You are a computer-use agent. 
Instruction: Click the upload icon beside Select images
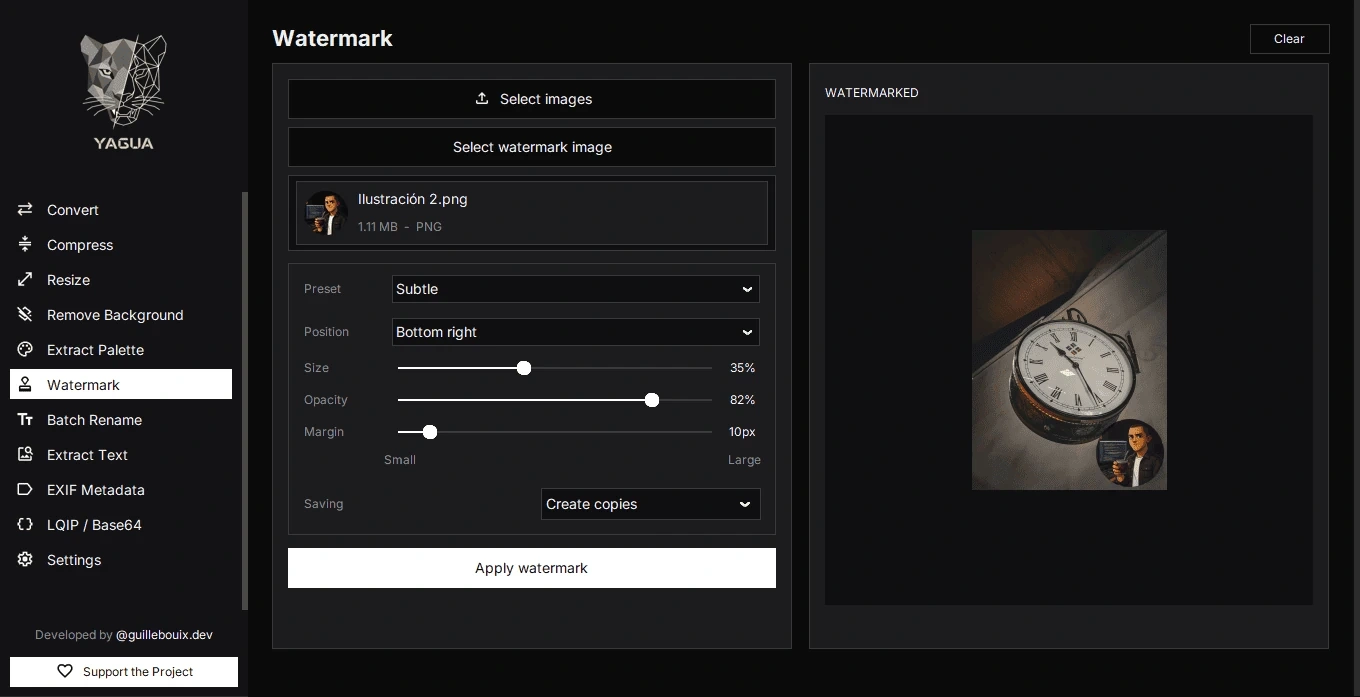(x=482, y=99)
